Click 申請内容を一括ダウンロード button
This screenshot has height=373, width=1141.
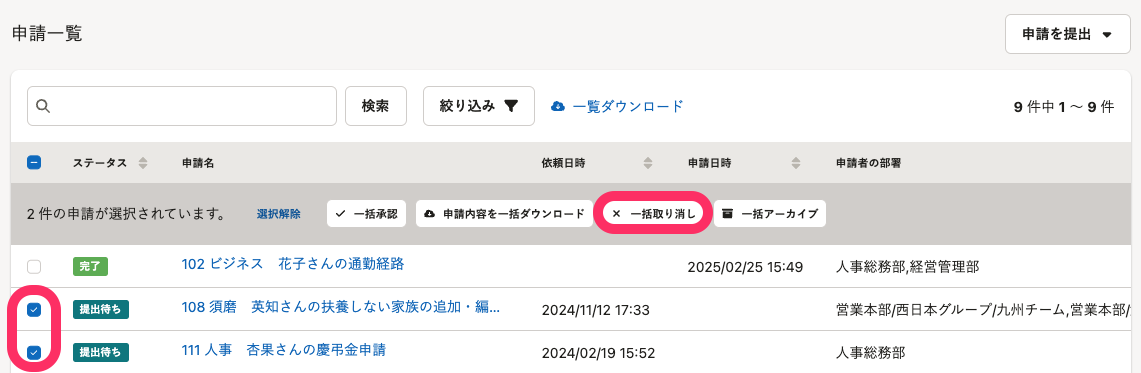point(504,214)
